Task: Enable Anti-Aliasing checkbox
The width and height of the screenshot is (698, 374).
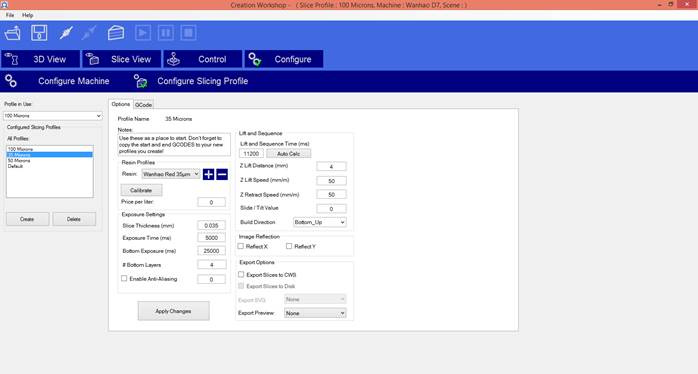Action: pyautogui.click(x=124, y=278)
